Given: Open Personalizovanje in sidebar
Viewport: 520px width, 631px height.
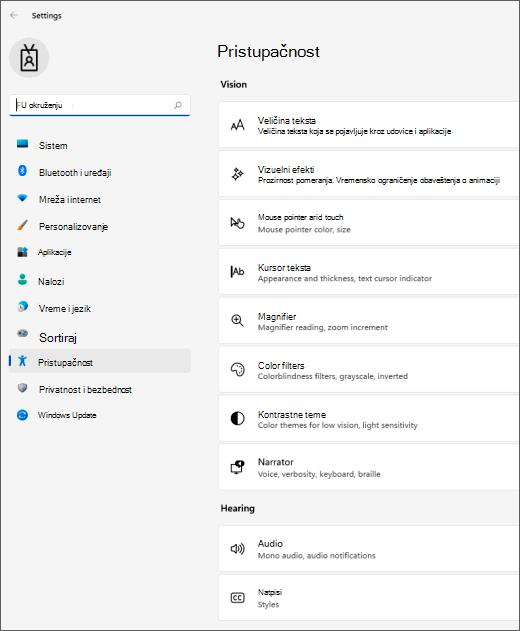Looking at the screenshot, I should point(100,226).
